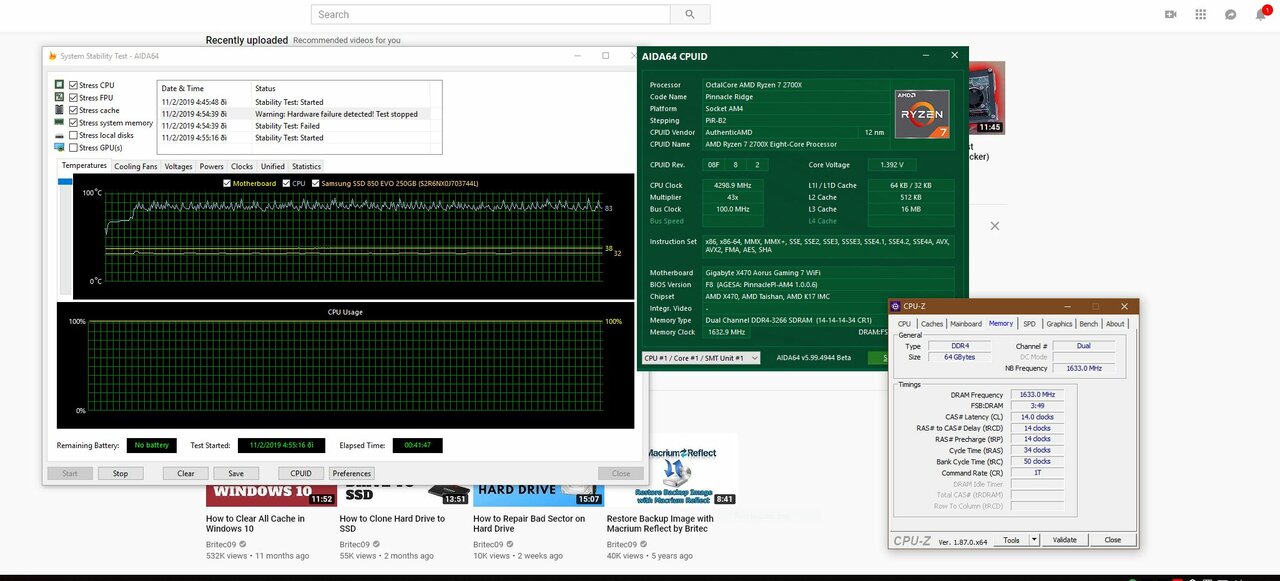
Task: Click the YouTube search input field
Action: [491, 14]
